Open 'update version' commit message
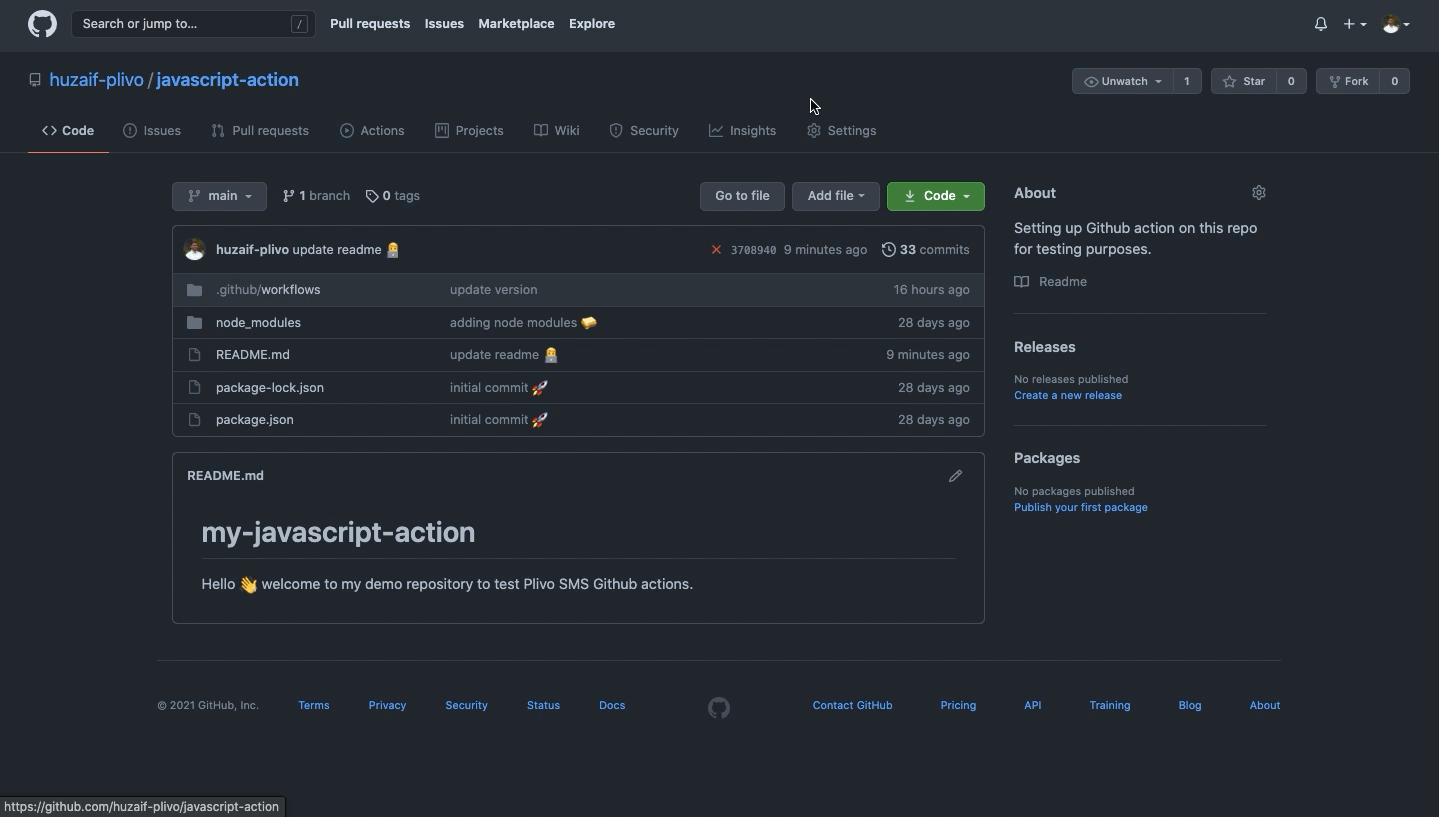This screenshot has width=1439, height=817. pos(493,290)
